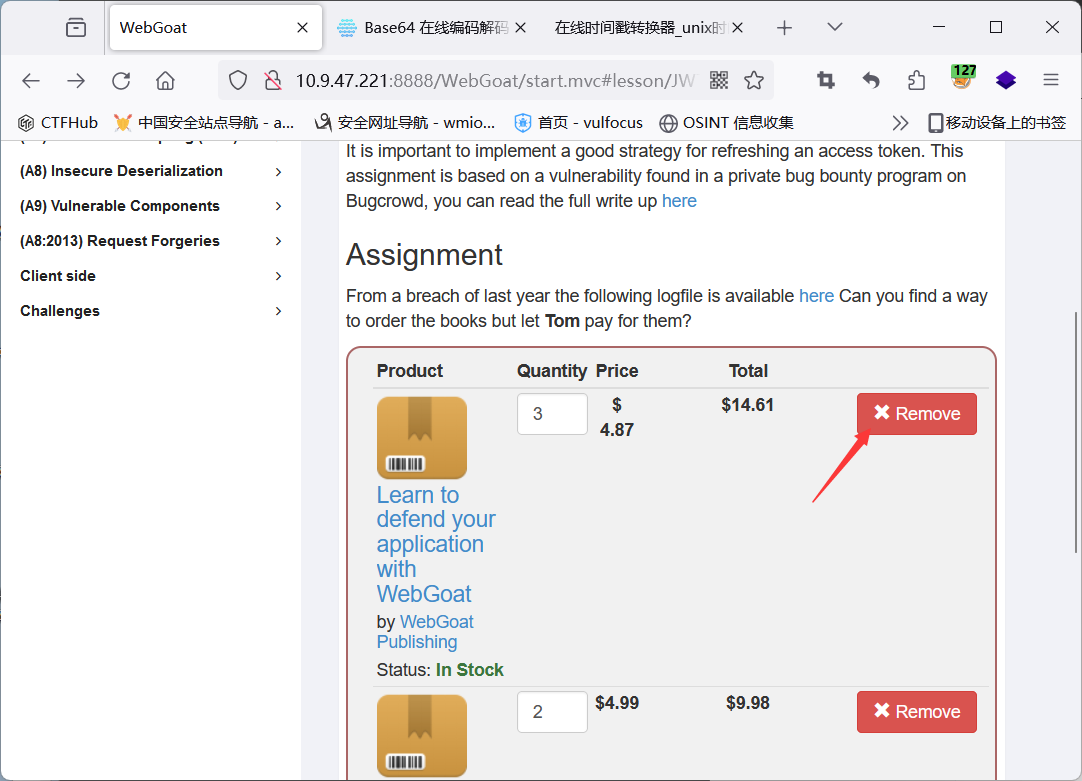Image resolution: width=1082 pixels, height=781 pixels.
Task: Open the extension with 127 badge
Action: pyautogui.click(x=962, y=78)
